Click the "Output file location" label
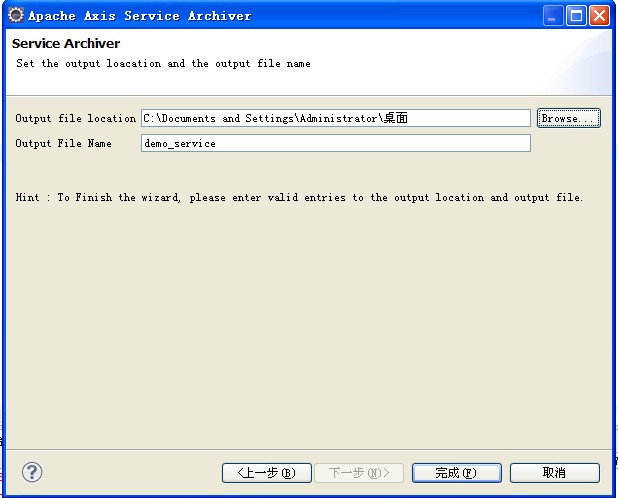Image resolution: width=618 pixels, height=498 pixels. (76, 118)
